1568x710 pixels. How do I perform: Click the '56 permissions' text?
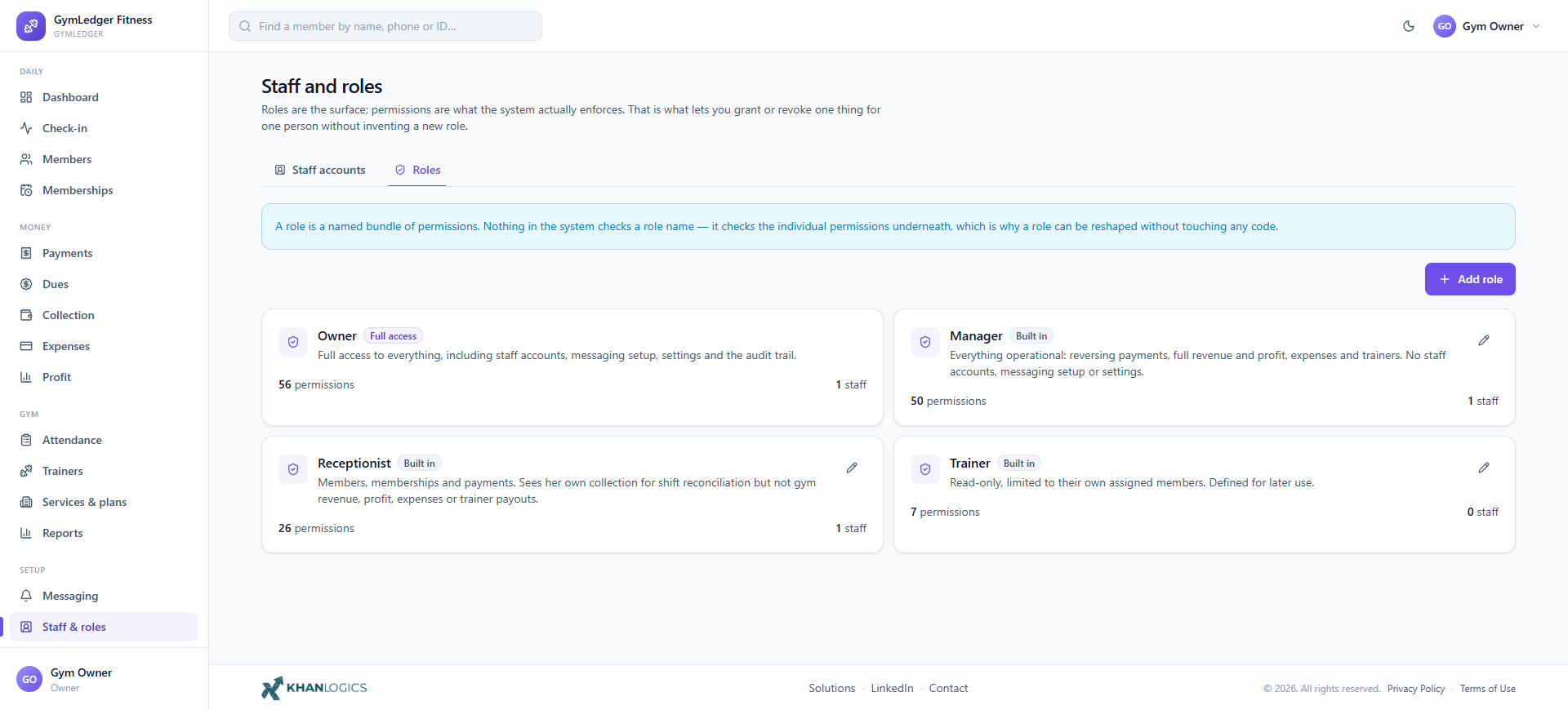click(x=316, y=384)
